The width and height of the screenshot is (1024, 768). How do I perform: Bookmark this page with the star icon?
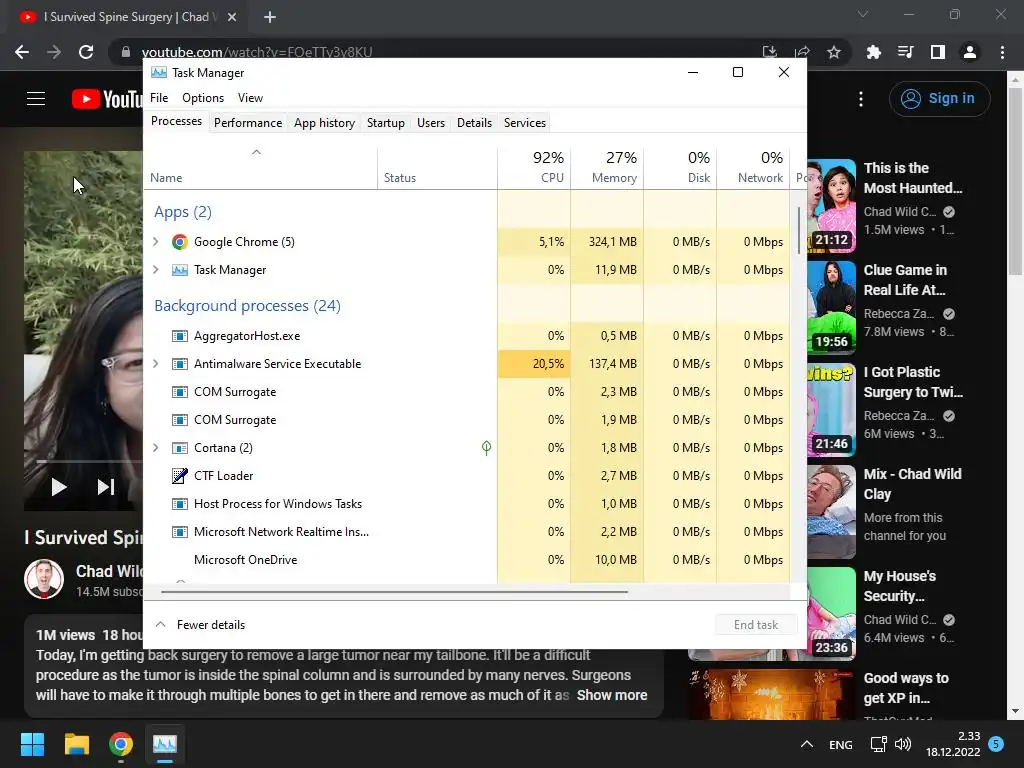pos(834,52)
